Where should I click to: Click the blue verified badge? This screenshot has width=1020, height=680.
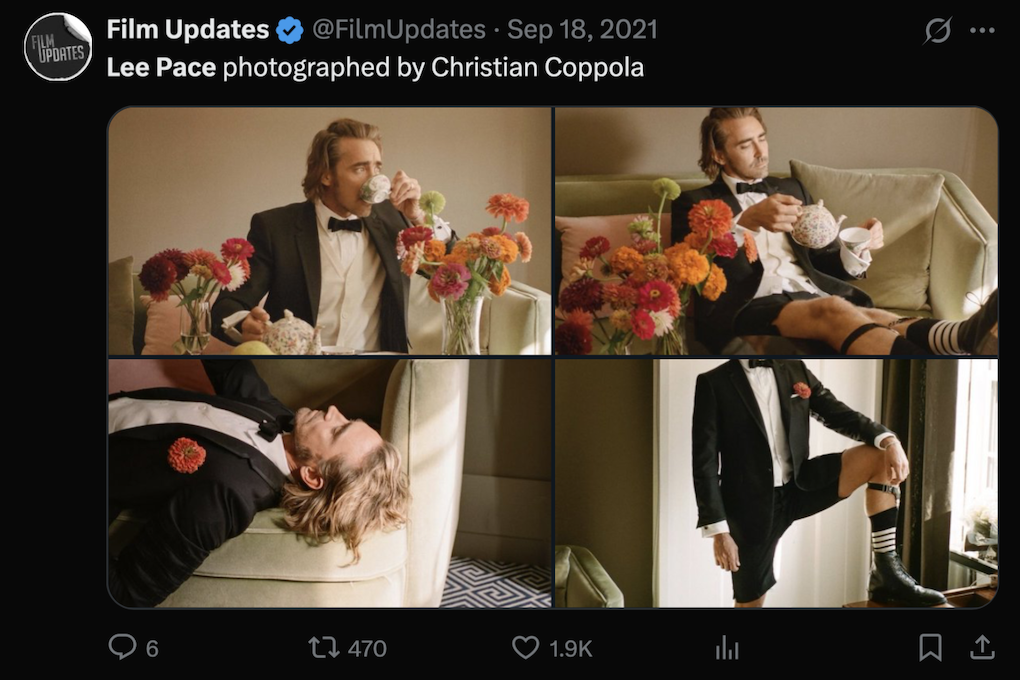click(290, 31)
